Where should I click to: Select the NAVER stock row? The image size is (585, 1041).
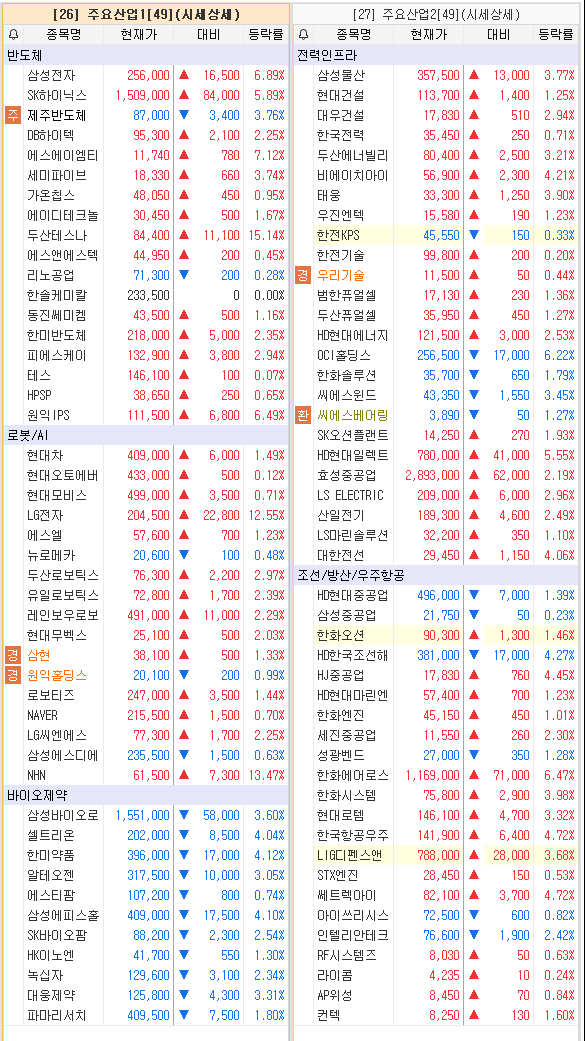146,715
